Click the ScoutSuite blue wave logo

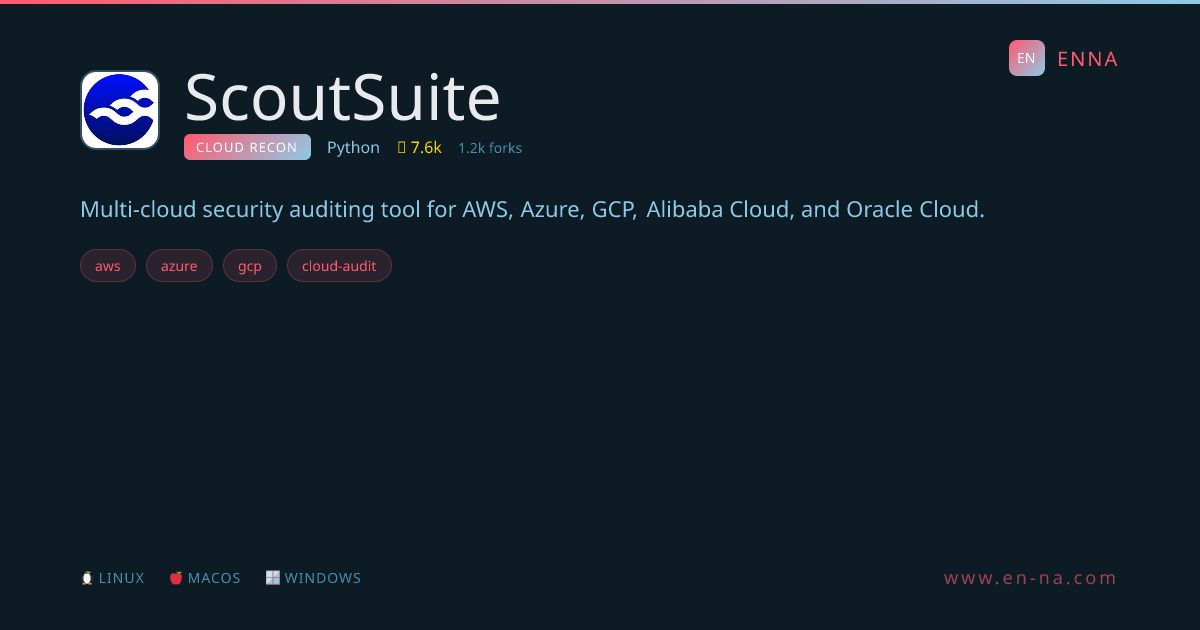[120, 110]
